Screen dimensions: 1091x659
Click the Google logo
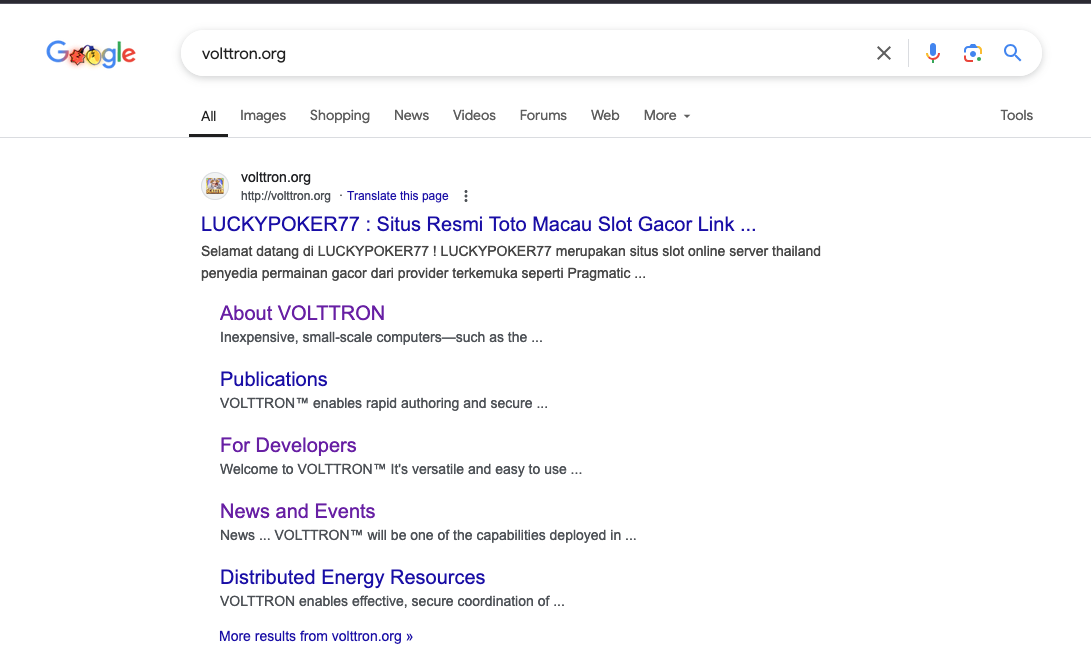pos(91,54)
